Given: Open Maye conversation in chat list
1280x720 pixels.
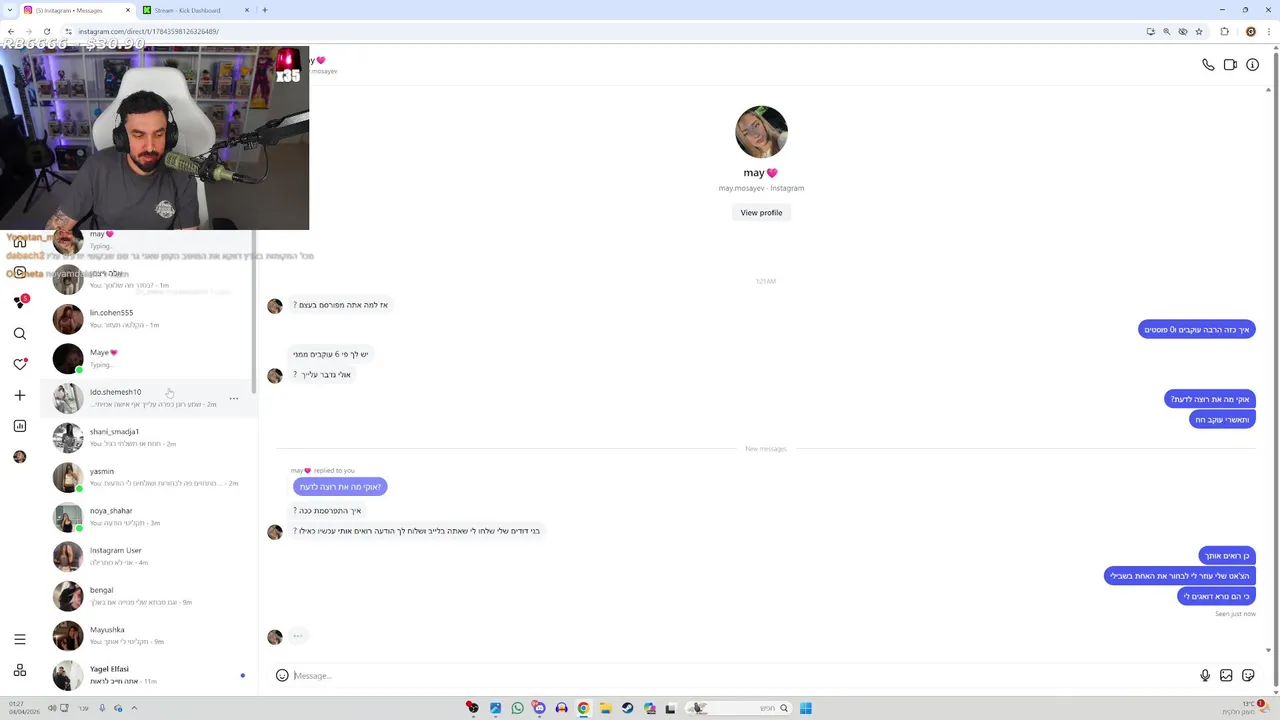Looking at the screenshot, I should (x=148, y=358).
